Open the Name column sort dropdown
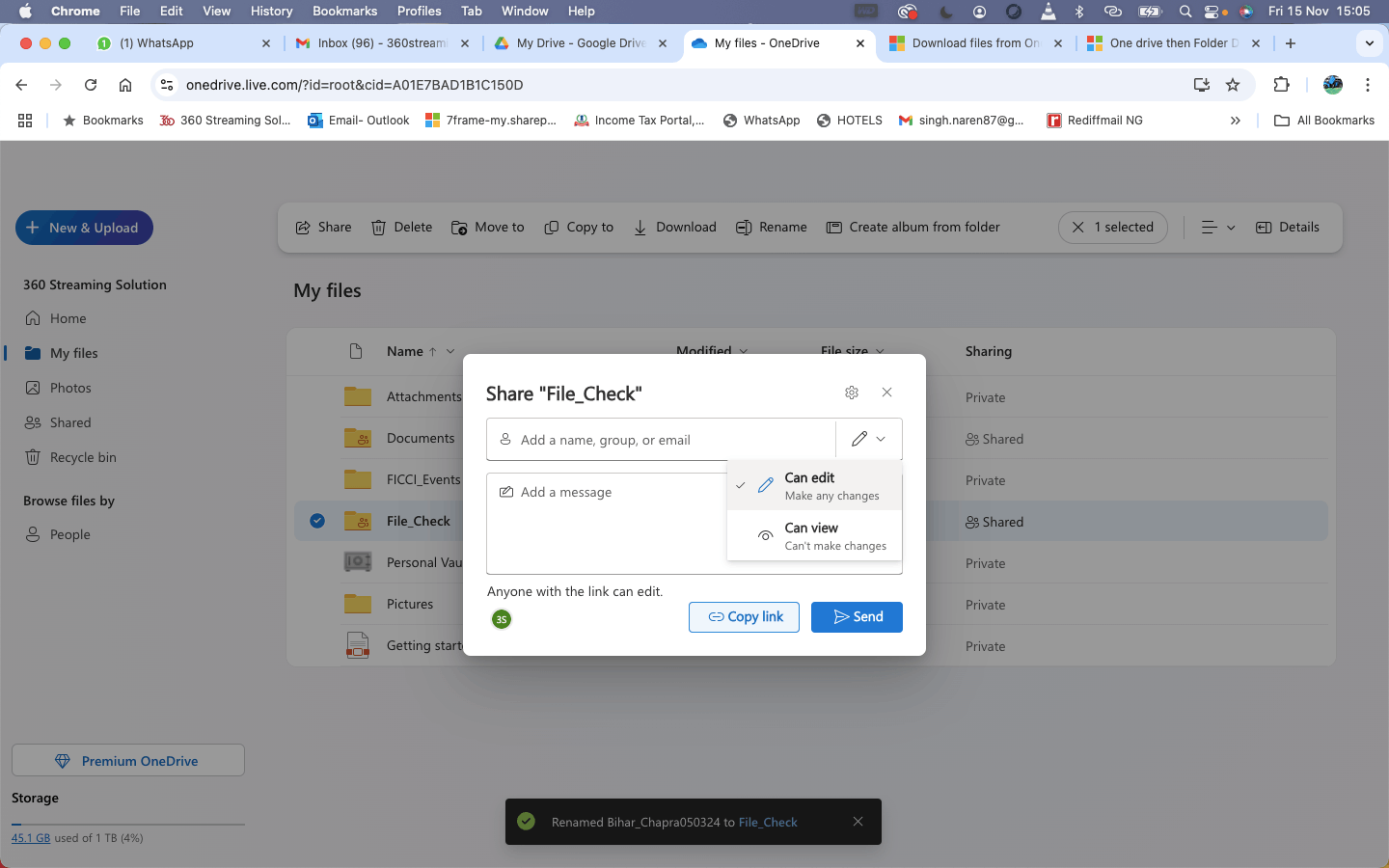 point(450,351)
